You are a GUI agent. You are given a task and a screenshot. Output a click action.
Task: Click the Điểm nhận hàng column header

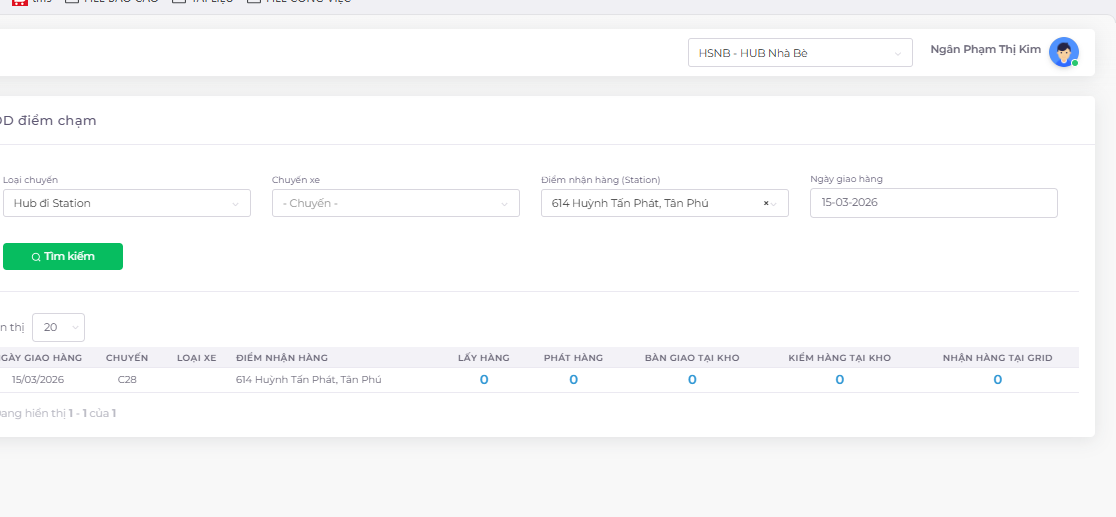(282, 358)
